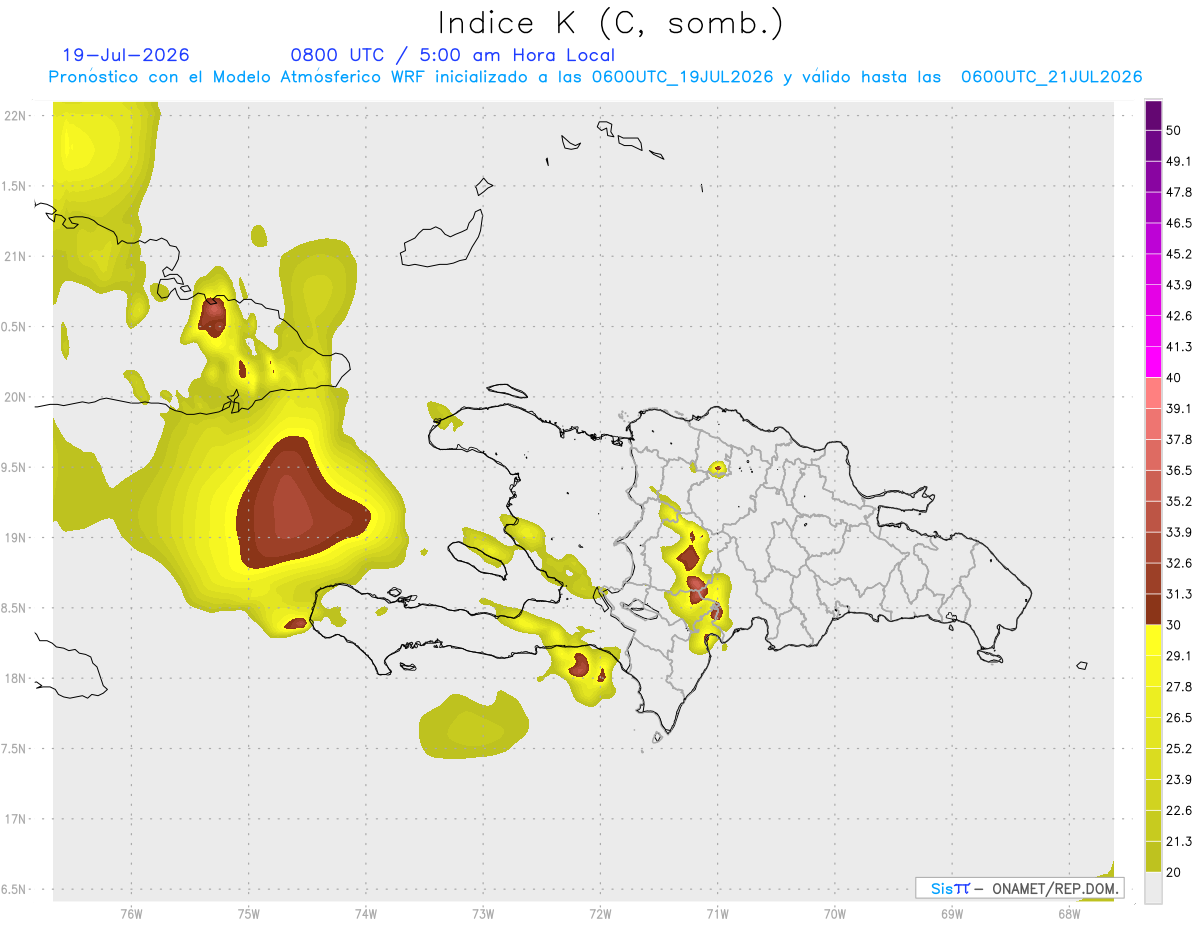Click legend value '21.3'

coord(1179,842)
